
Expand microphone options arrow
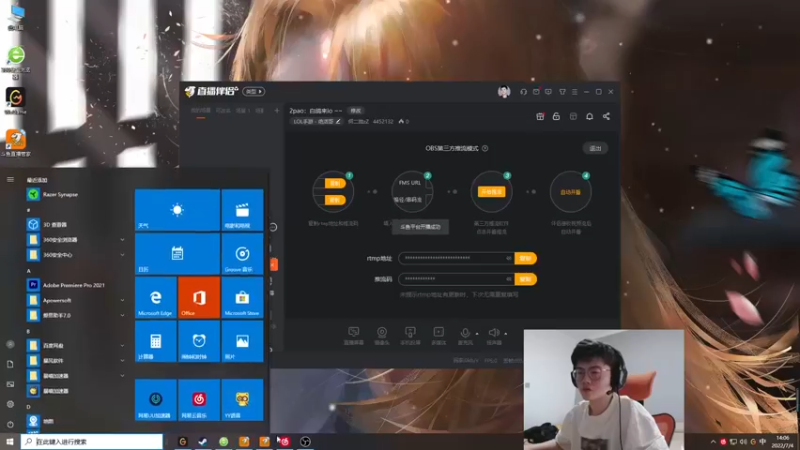coord(477,334)
